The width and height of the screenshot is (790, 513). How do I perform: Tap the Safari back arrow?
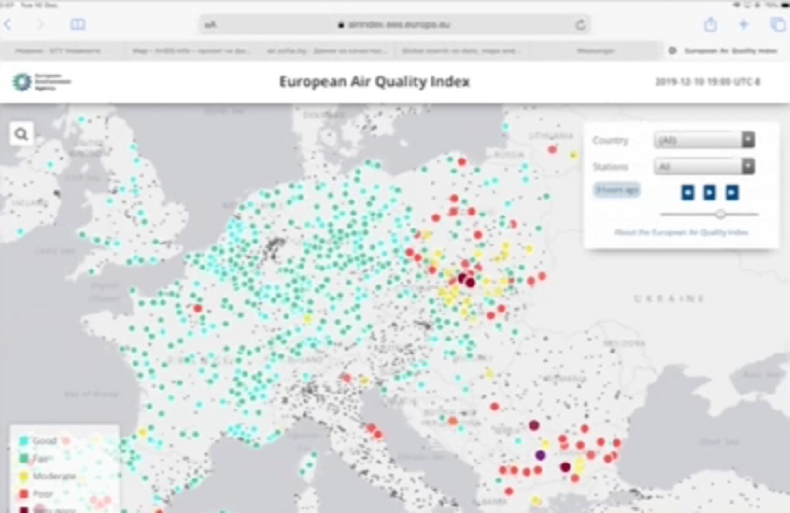click(9, 24)
